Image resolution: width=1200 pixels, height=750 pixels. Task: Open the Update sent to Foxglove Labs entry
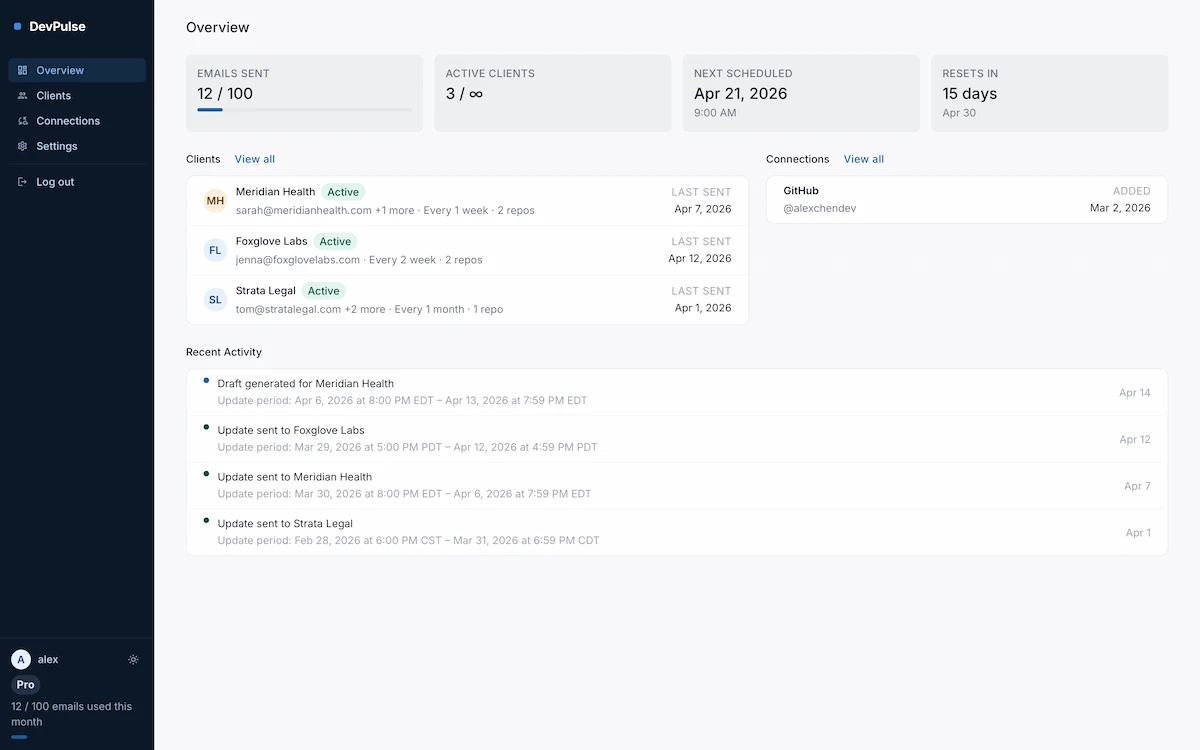[291, 430]
